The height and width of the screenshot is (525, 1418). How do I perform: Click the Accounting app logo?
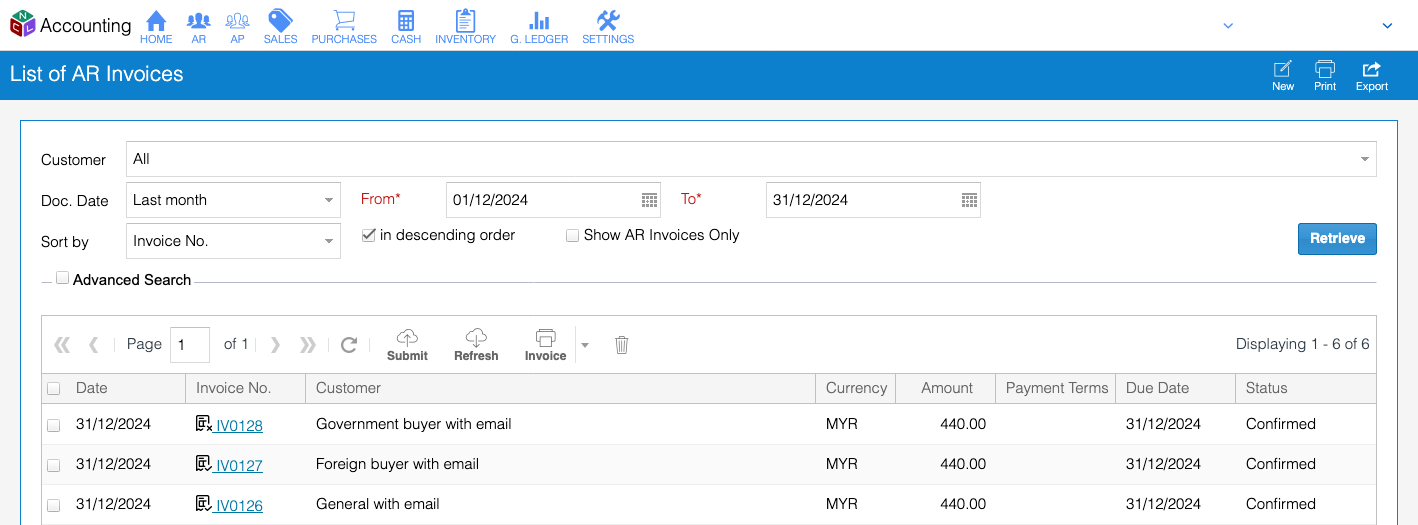click(x=70, y=25)
